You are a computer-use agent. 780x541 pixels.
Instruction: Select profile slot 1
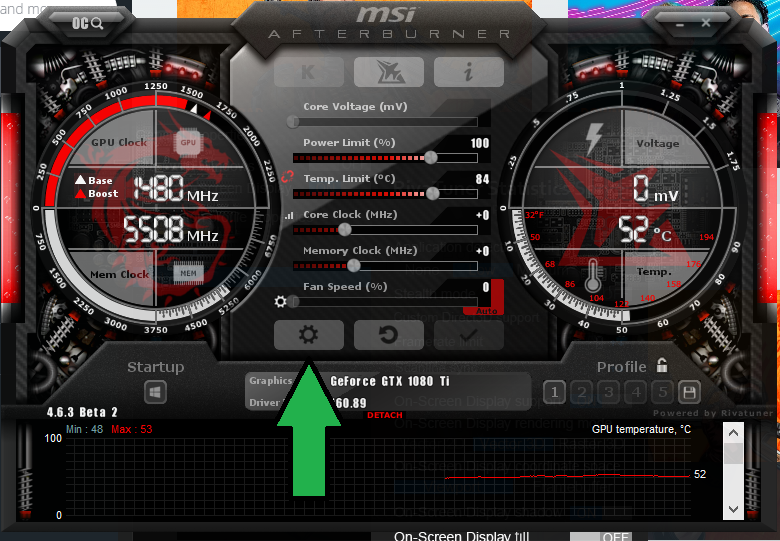(x=554, y=393)
